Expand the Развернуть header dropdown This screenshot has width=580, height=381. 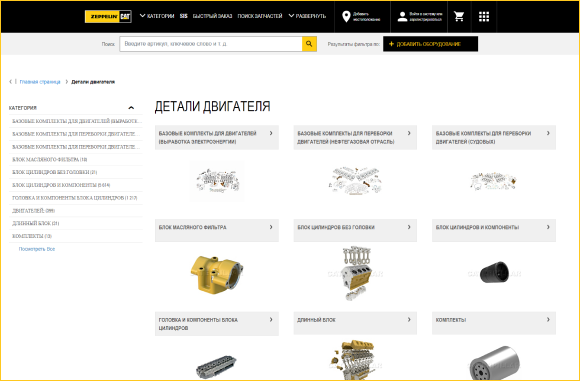[x=307, y=16]
